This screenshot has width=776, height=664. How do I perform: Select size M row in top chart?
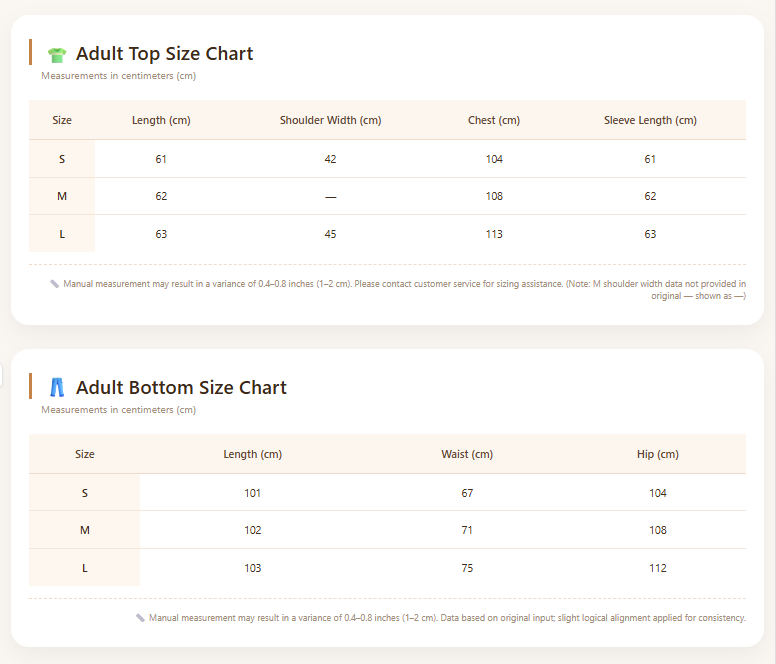[388, 196]
